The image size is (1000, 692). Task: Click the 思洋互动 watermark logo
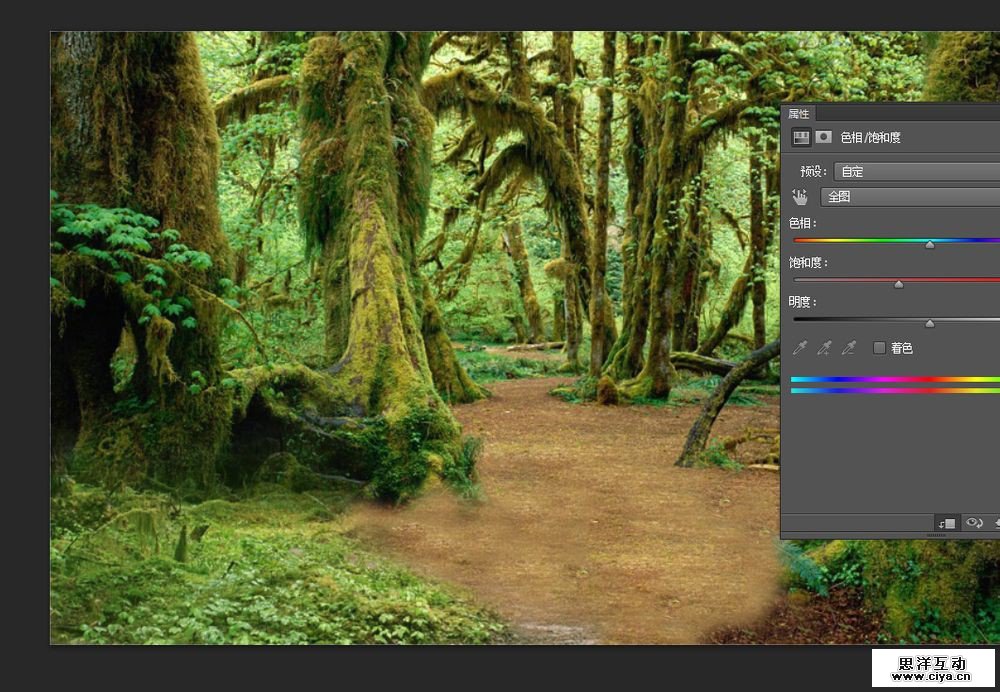[932, 668]
